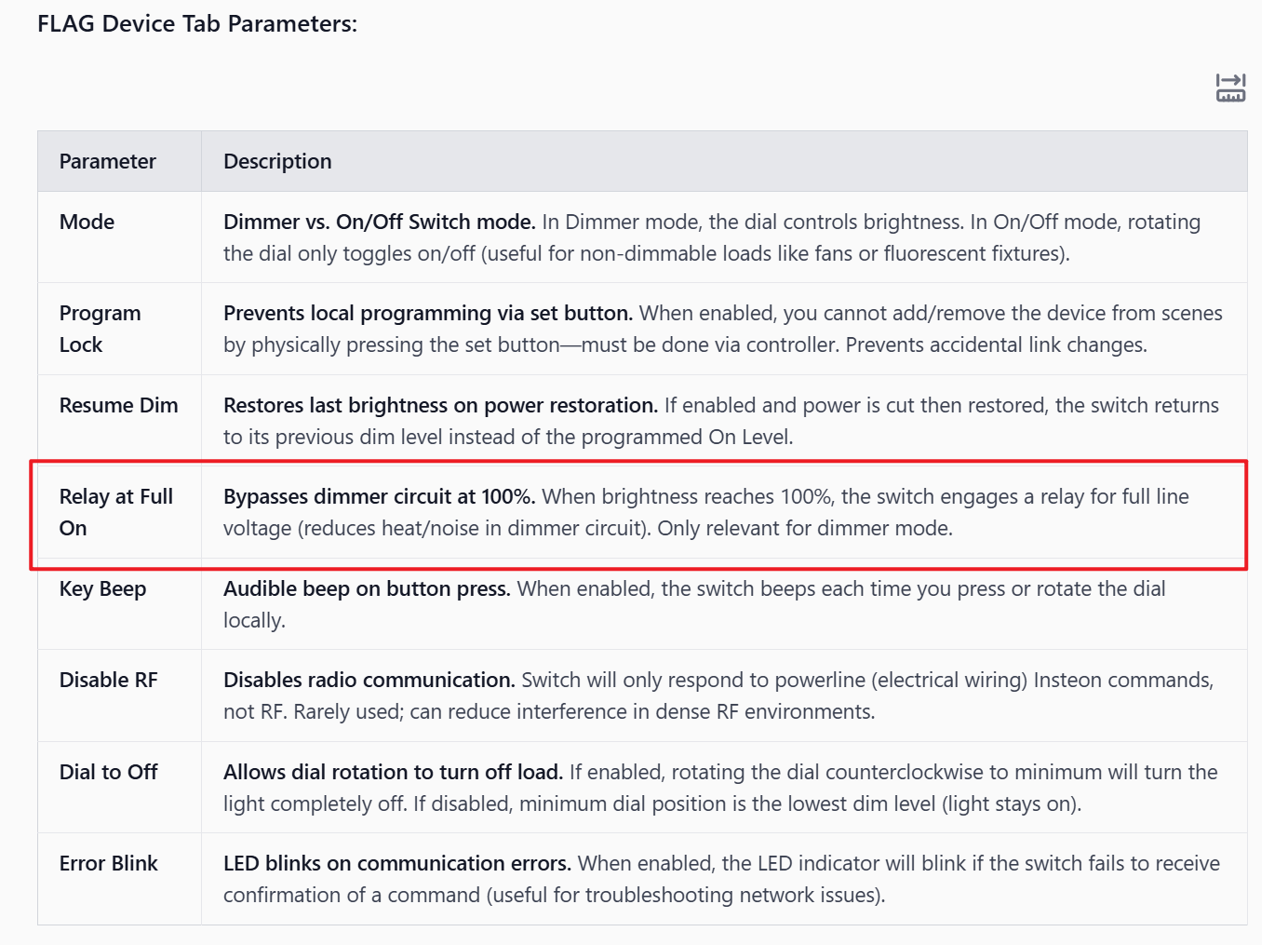Select the Dial to Off parameter cell
This screenshot has height=945, width=1288.
pos(108,772)
